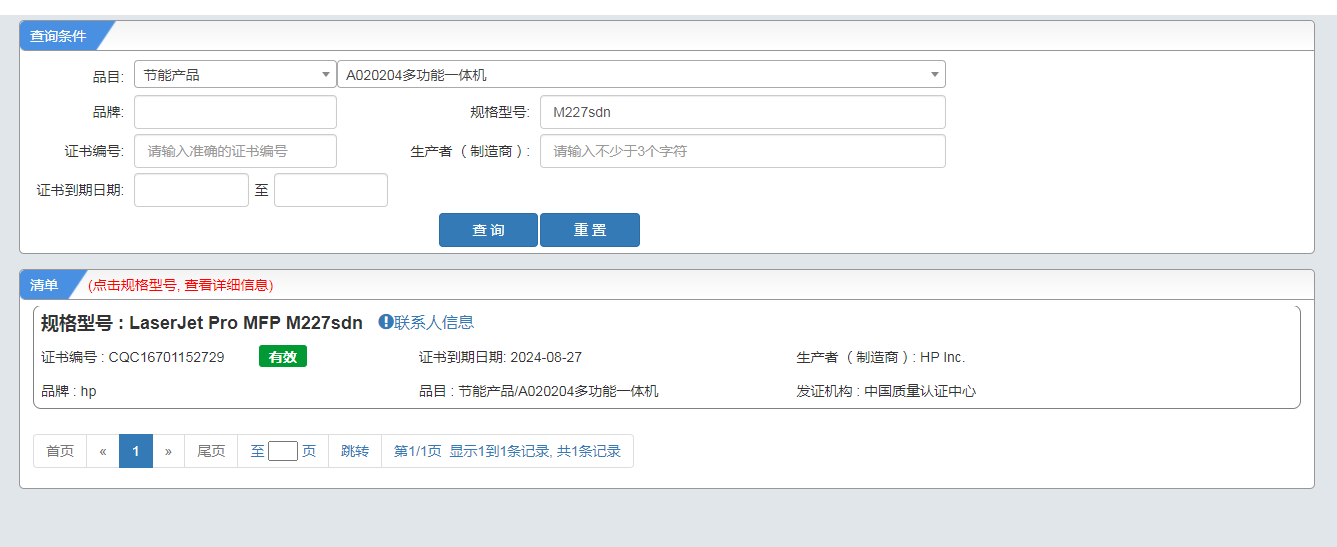Click the green 有效 status badge
Screen dimensions: 1337x547
[283, 357]
